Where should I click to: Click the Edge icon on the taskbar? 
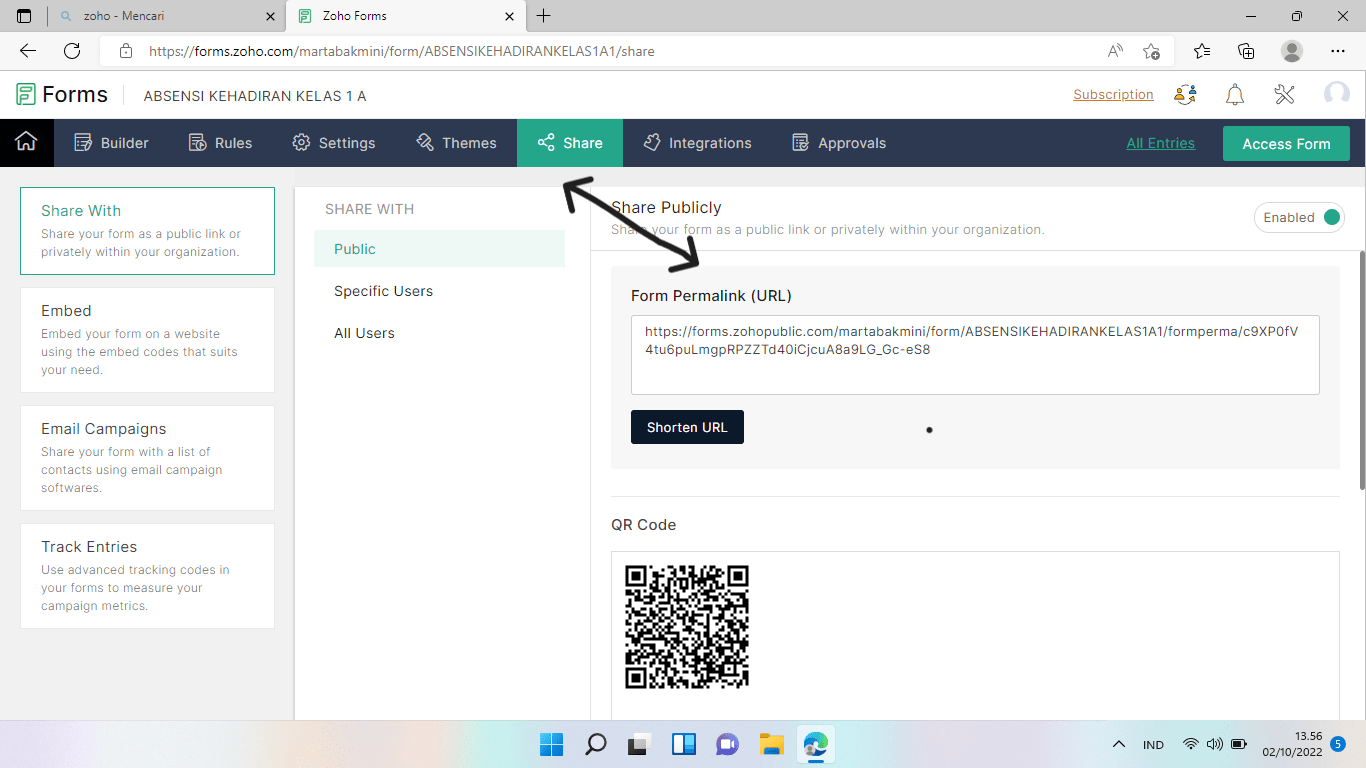click(815, 744)
